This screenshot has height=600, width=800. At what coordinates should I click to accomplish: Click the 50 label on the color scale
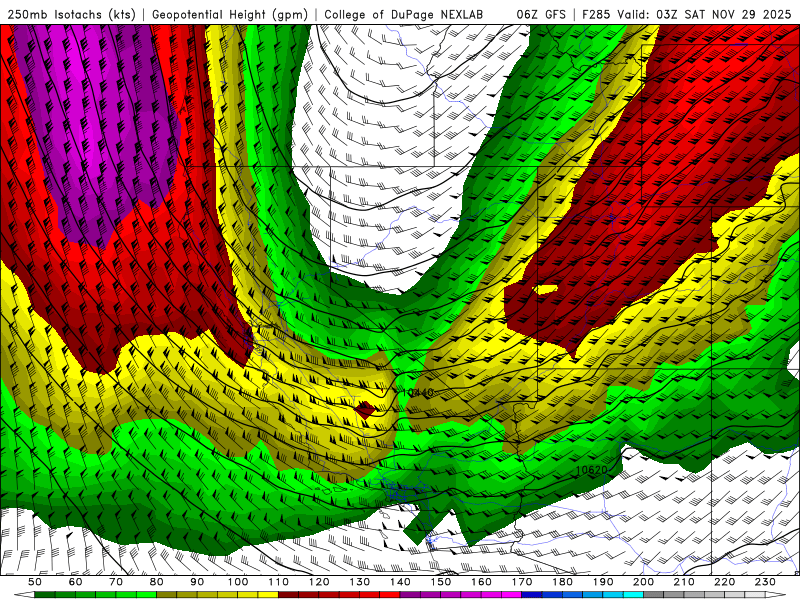[35, 582]
